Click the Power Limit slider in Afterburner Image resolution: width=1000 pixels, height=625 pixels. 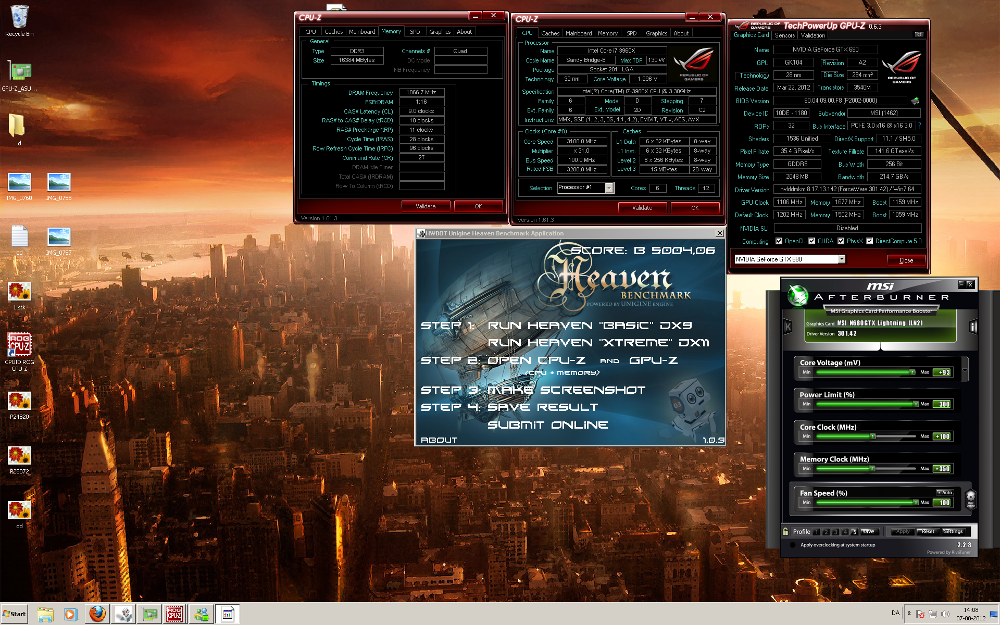[865, 404]
